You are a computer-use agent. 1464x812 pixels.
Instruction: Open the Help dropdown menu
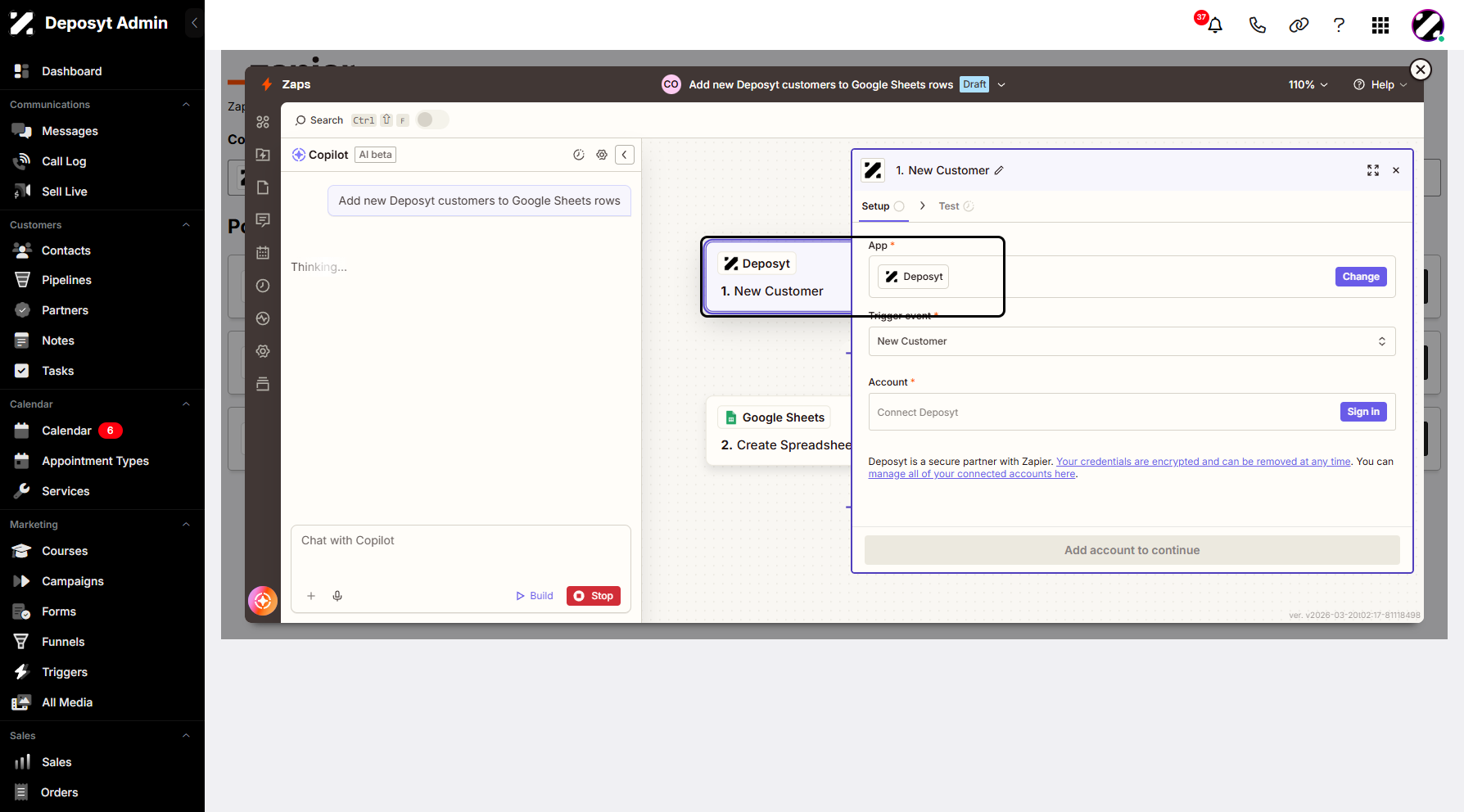(1380, 84)
